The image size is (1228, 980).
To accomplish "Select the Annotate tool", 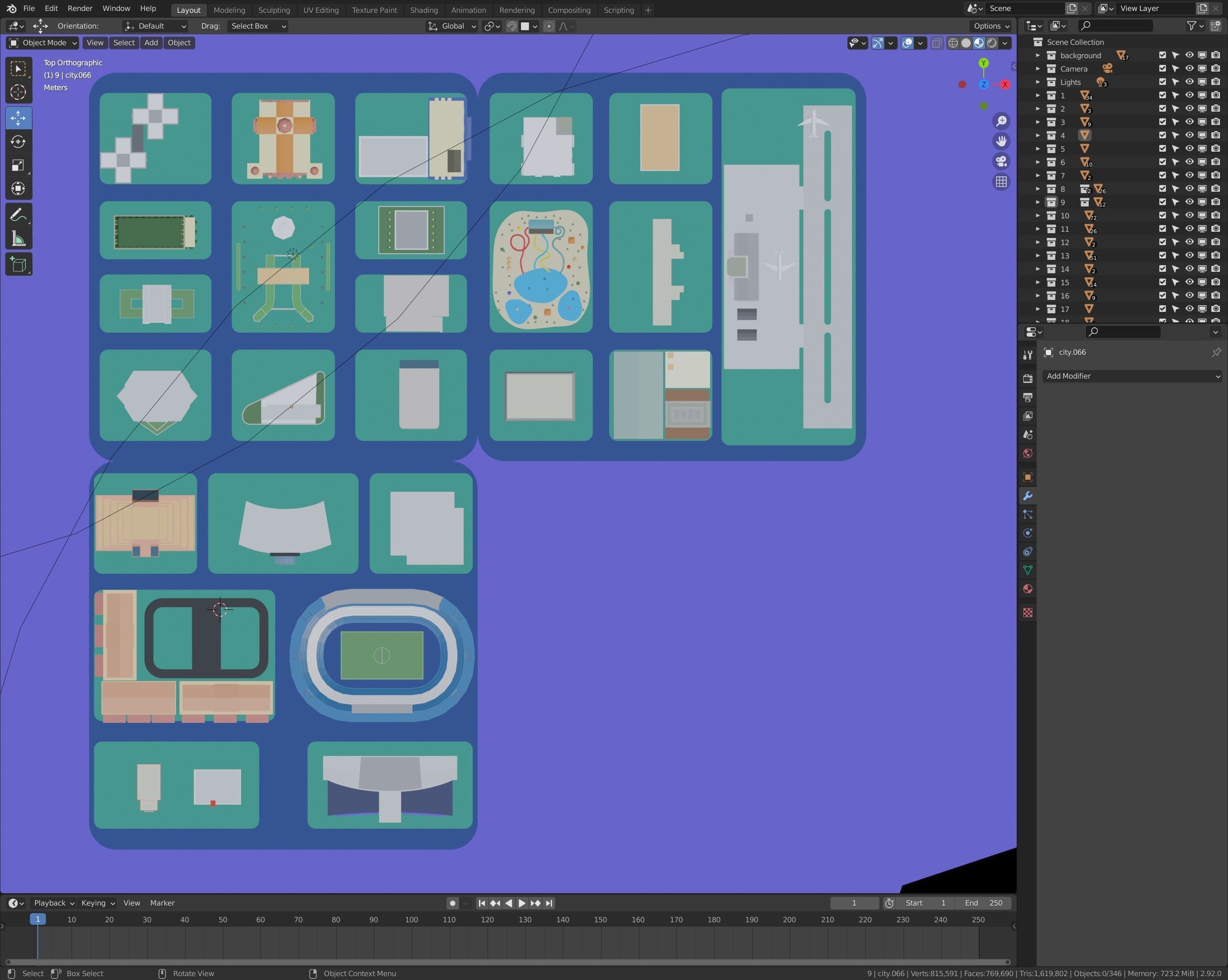I will pyautogui.click(x=18, y=215).
